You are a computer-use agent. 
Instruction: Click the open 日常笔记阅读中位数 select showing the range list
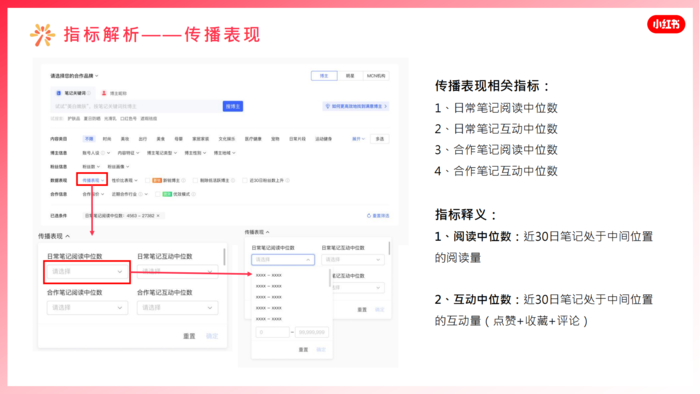point(283,259)
